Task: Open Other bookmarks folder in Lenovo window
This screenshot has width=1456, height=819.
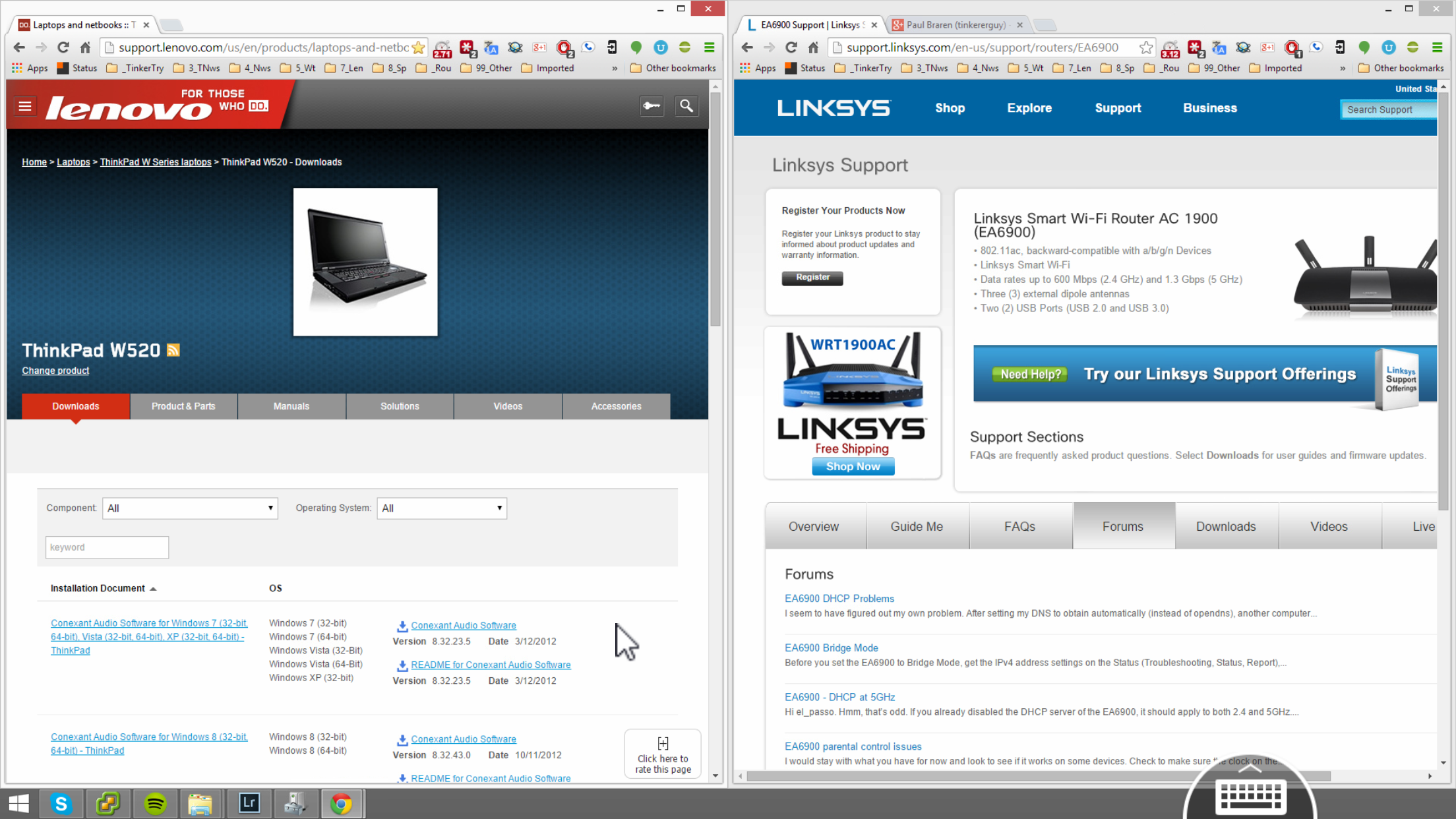Action: tap(673, 68)
